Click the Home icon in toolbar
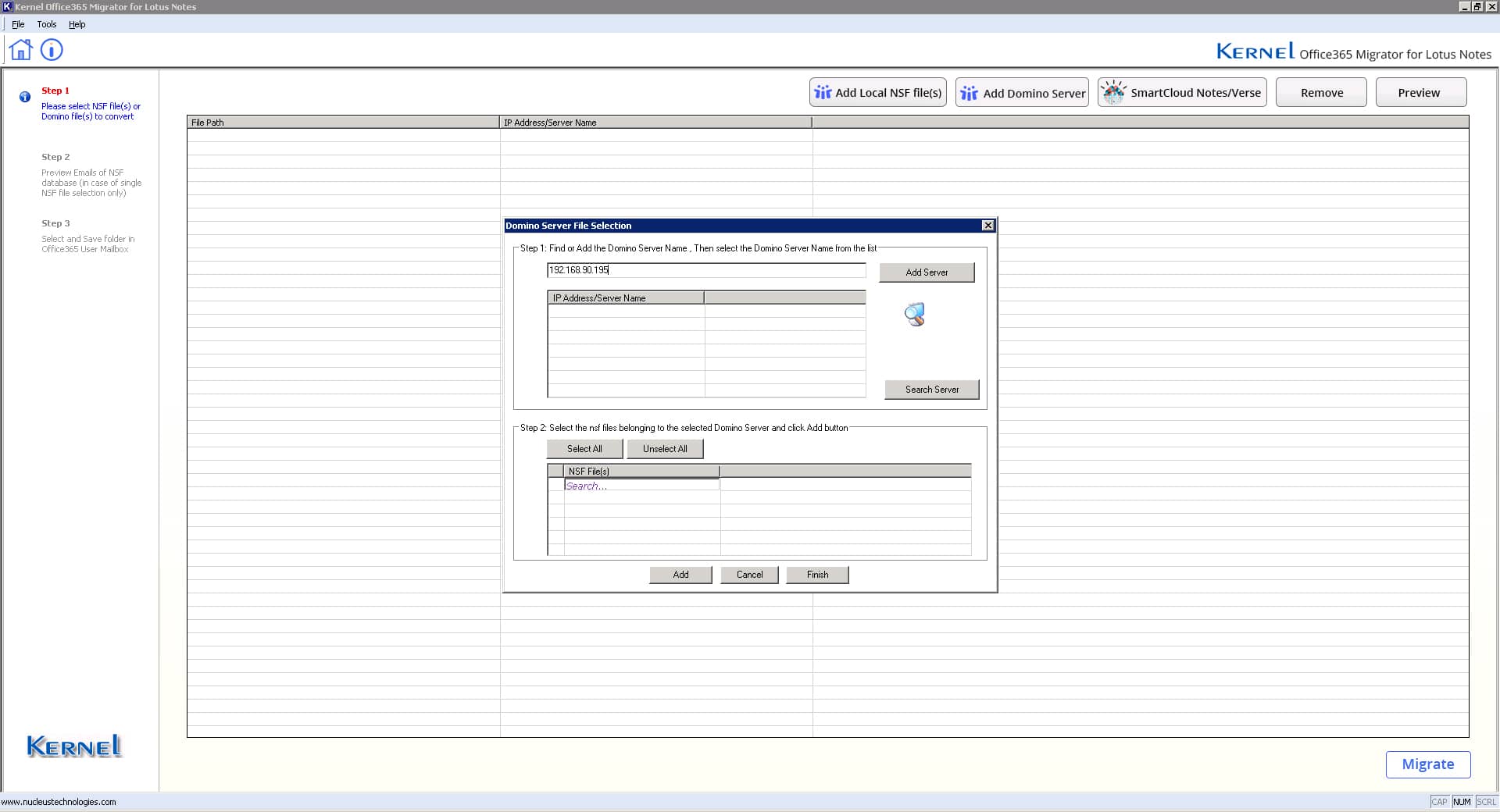Image resolution: width=1500 pixels, height=812 pixels. [21, 50]
